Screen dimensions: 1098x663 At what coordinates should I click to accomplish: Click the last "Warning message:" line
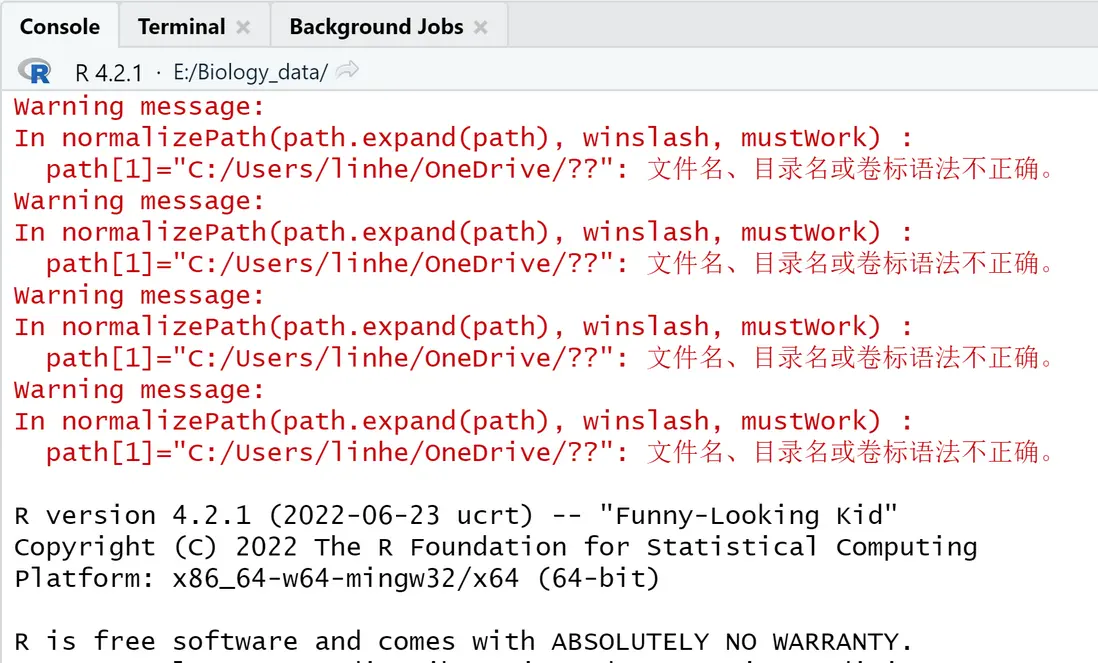[x=139, y=389]
